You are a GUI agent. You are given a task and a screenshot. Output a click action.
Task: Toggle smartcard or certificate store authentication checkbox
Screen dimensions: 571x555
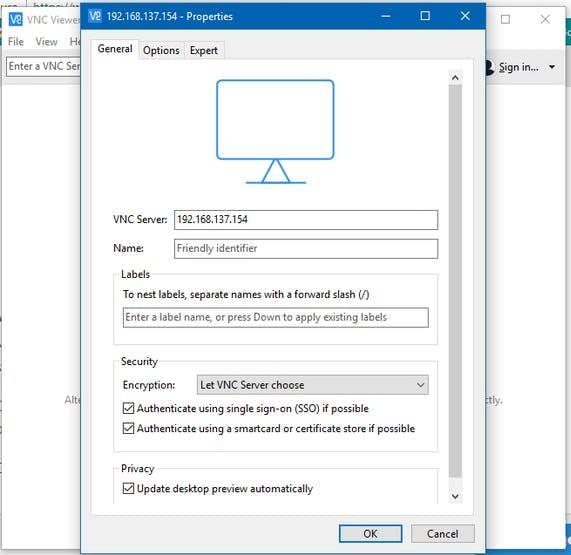pos(128,428)
